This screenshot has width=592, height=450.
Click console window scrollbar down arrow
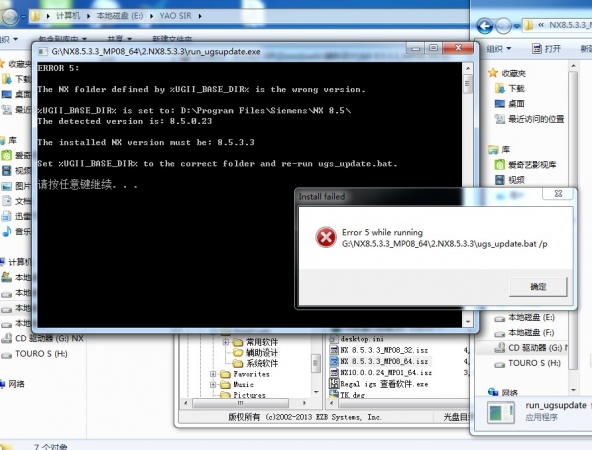coord(468,322)
